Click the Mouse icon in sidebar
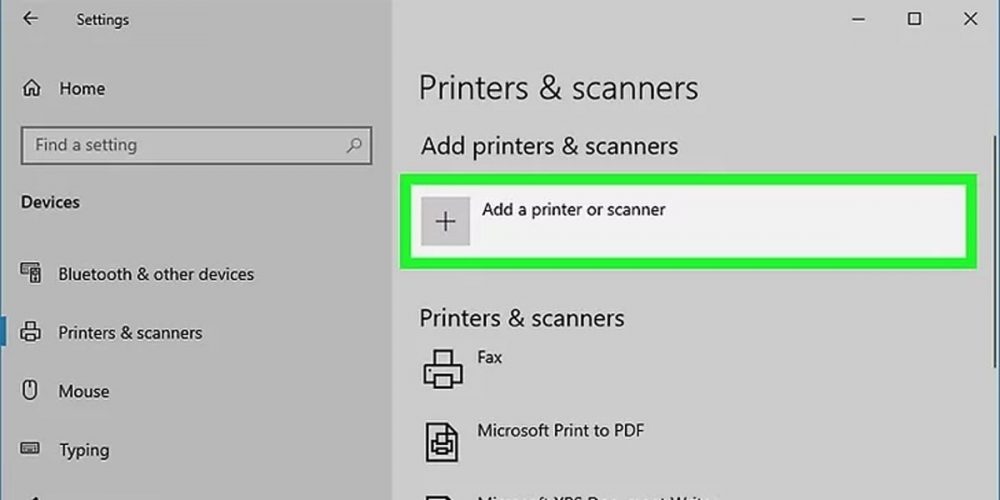This screenshot has height=500, width=1000. (x=30, y=391)
